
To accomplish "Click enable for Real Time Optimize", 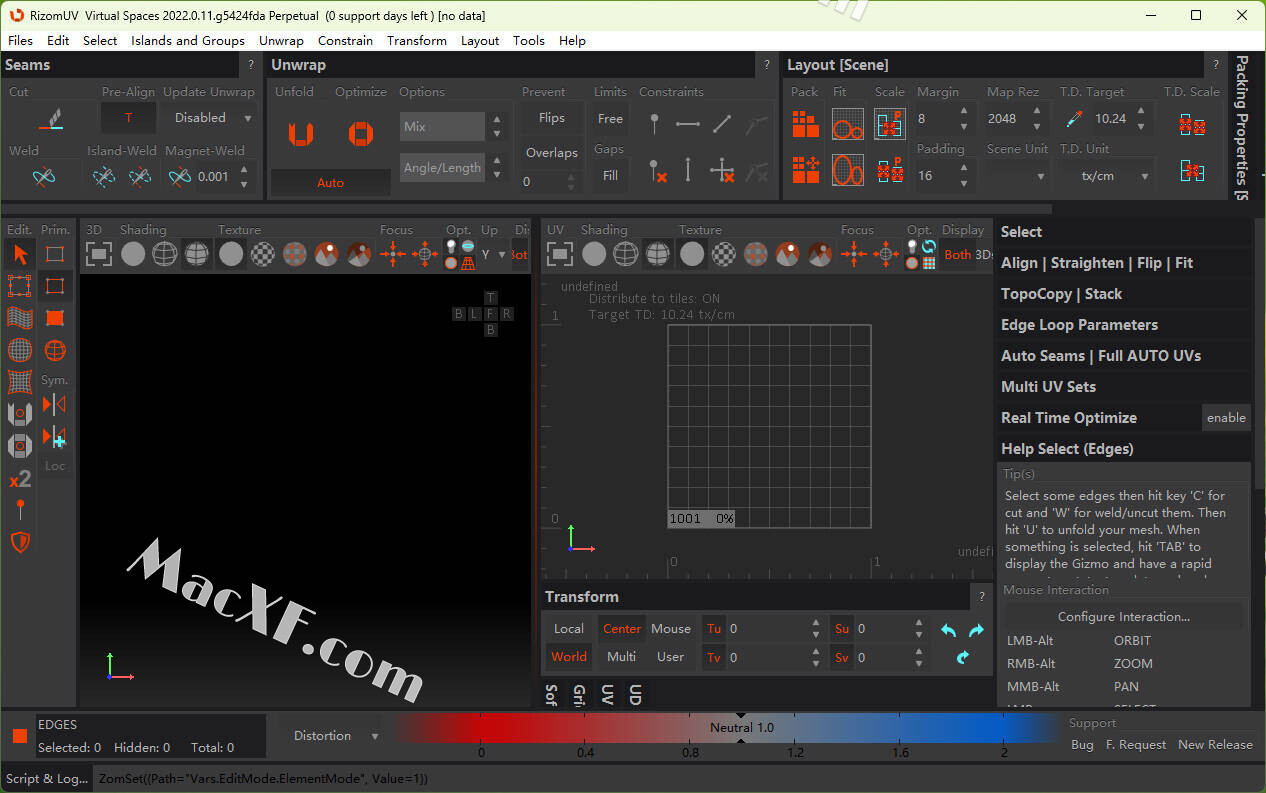I will pyautogui.click(x=1226, y=418).
